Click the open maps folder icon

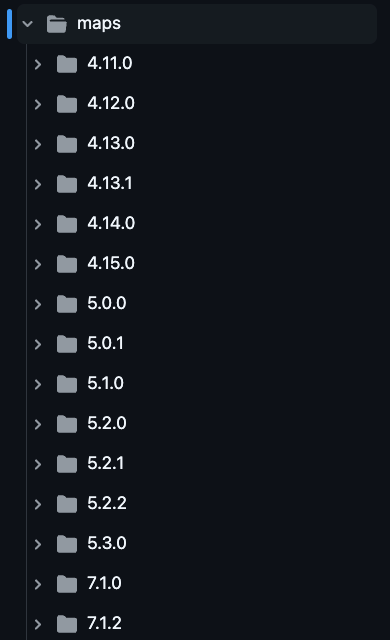57,24
